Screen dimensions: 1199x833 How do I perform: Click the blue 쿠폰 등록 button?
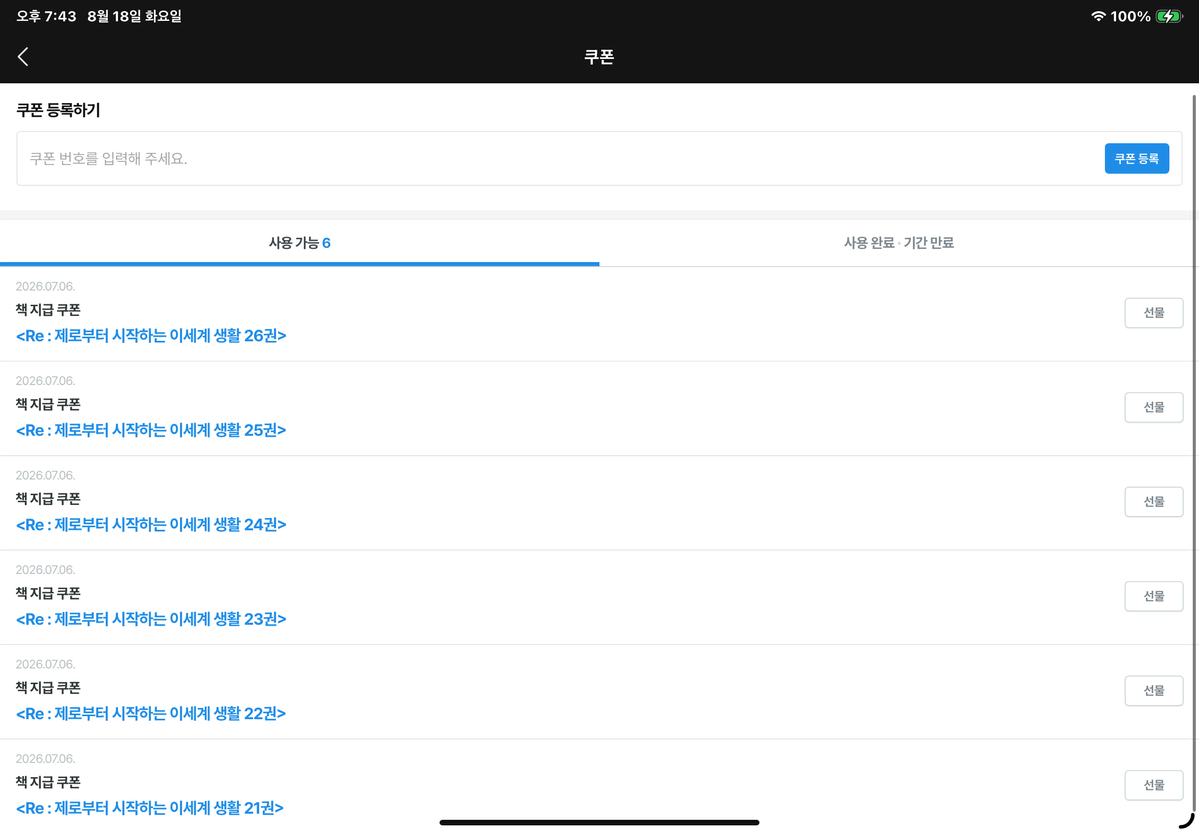point(1136,158)
